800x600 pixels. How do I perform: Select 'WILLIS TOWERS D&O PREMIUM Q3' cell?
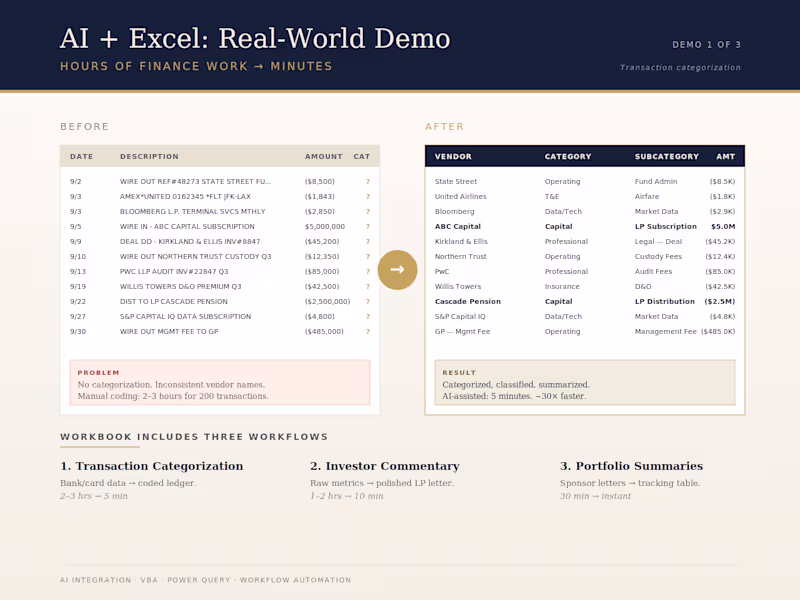click(181, 287)
